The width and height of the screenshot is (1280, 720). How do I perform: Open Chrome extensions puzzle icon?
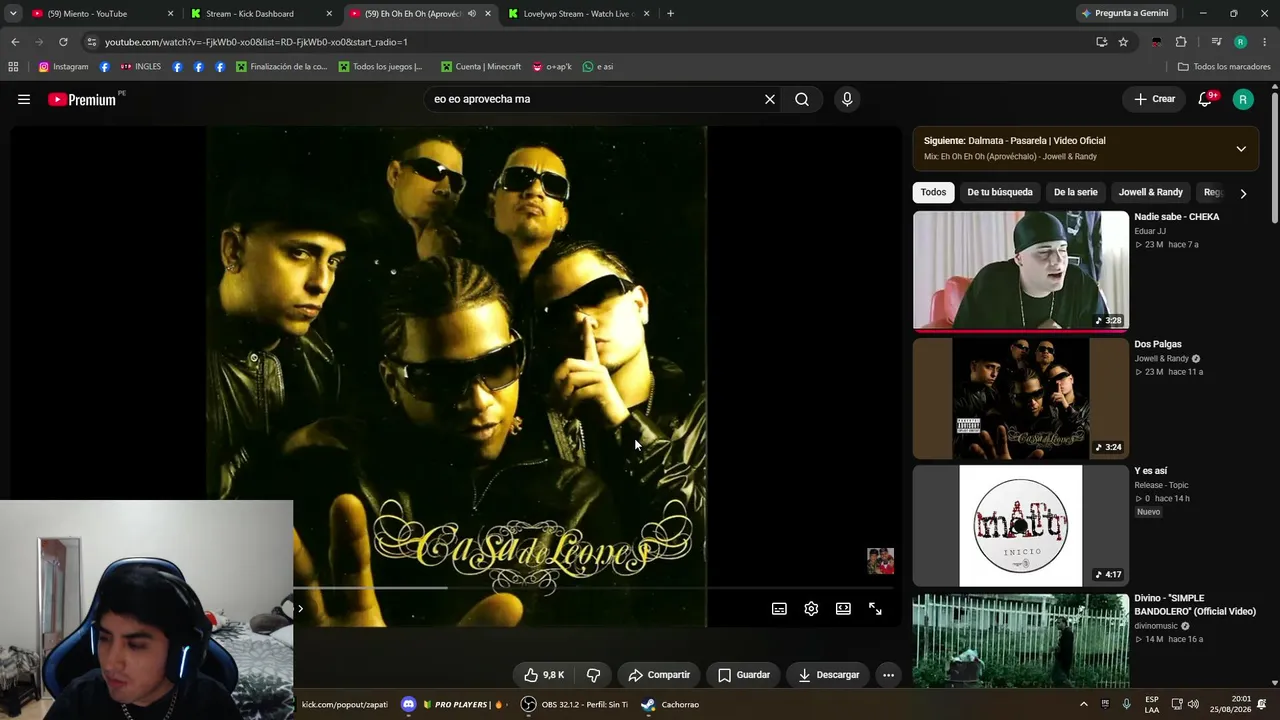coord(1181,42)
